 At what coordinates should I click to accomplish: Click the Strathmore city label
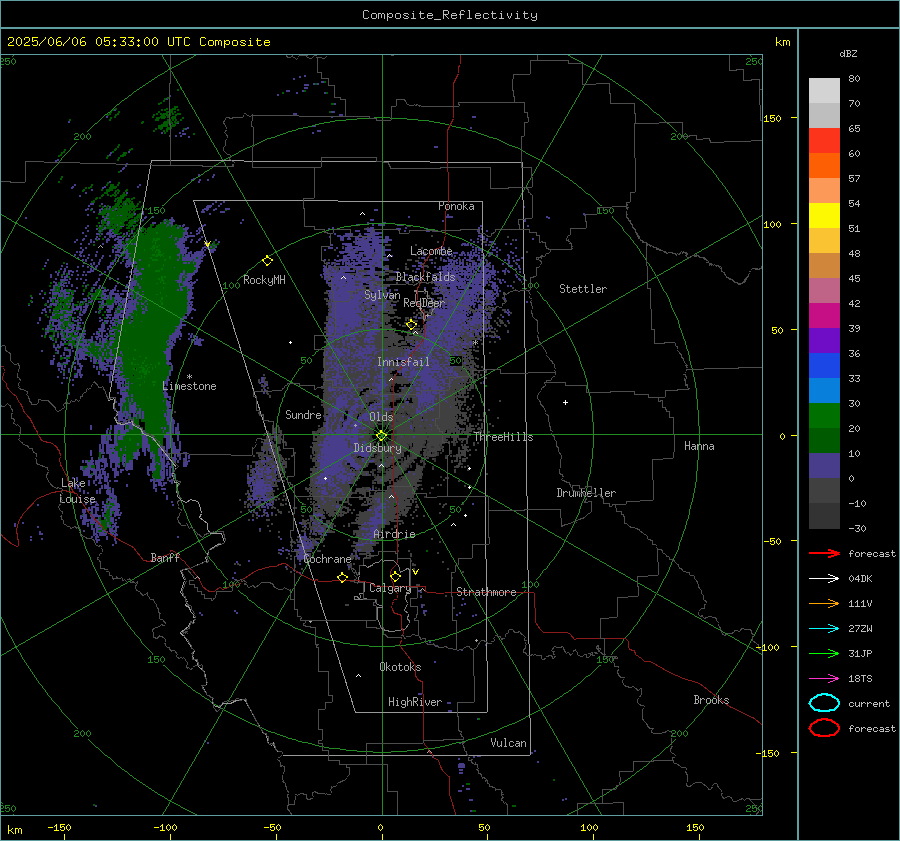click(486, 592)
